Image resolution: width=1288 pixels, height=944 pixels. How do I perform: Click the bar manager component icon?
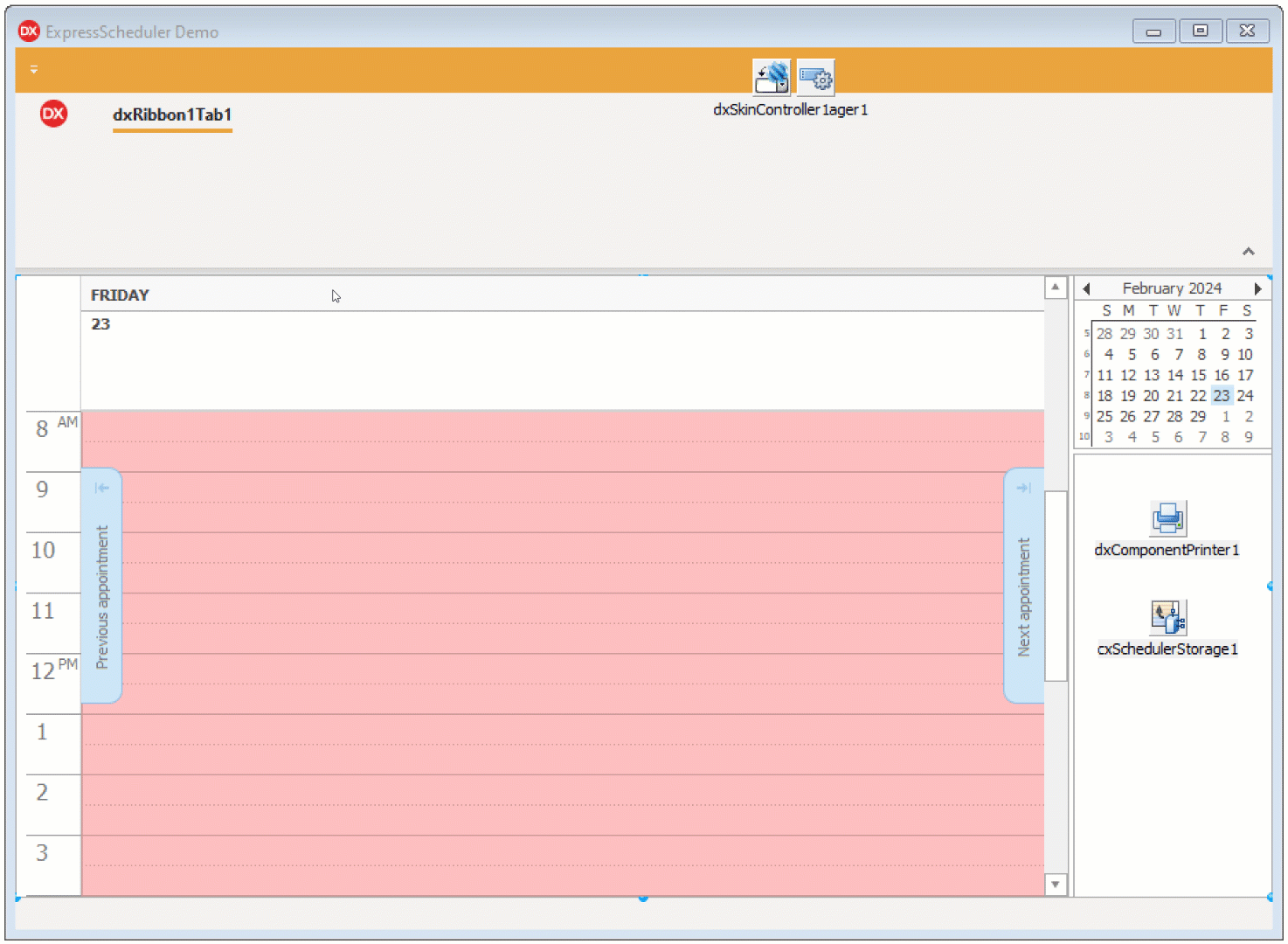pyautogui.click(x=816, y=78)
